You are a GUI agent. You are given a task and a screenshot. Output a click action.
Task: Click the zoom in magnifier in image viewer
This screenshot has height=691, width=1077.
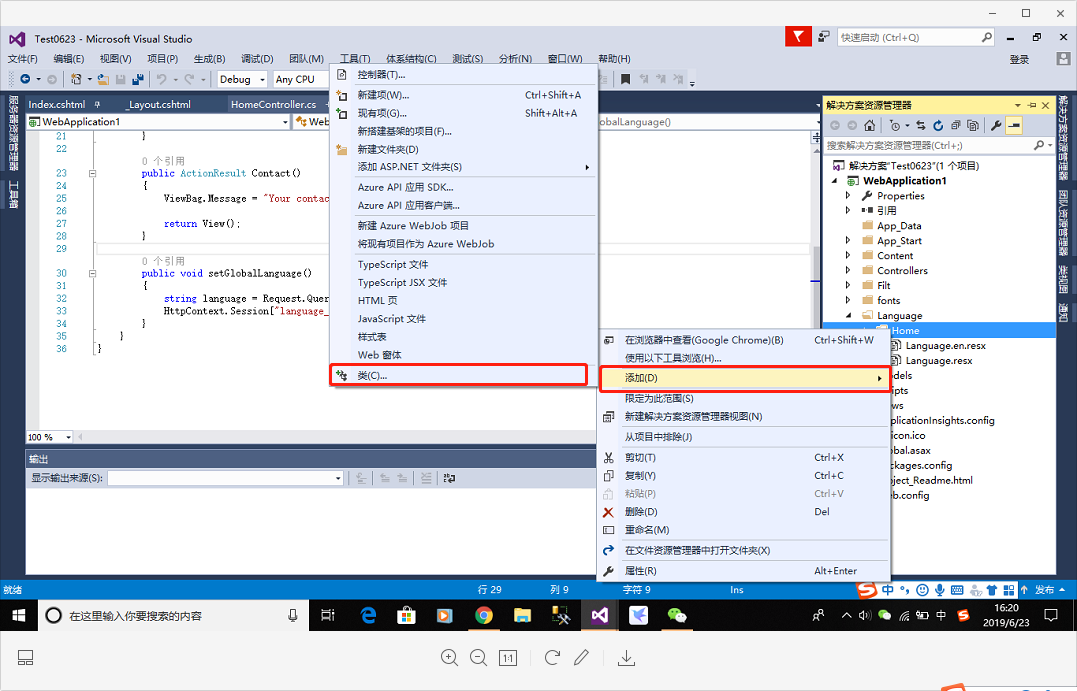[449, 658]
